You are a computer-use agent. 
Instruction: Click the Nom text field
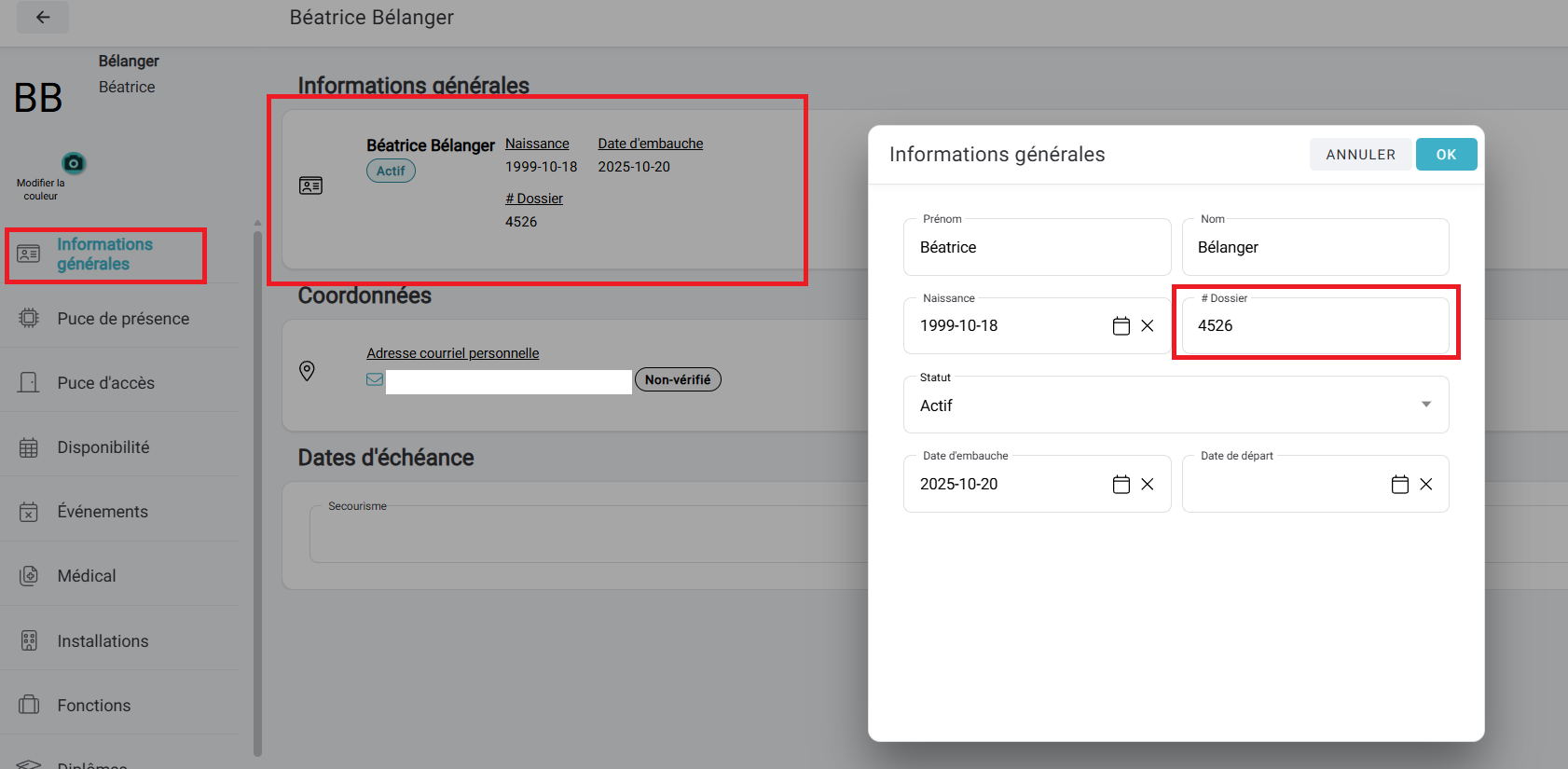[x=1314, y=248]
